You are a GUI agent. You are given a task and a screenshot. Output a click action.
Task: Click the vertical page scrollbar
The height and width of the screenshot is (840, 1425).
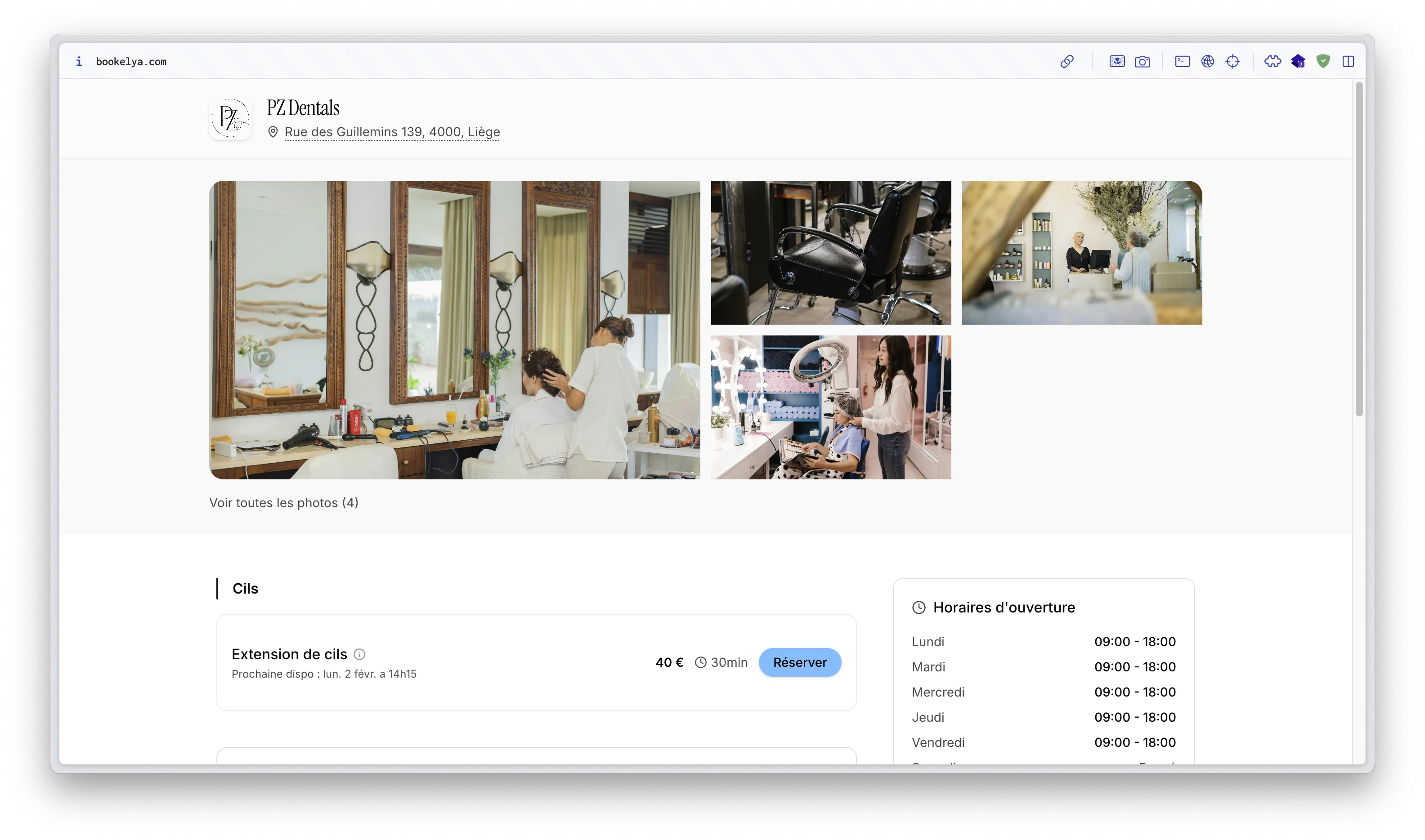tap(1360, 255)
